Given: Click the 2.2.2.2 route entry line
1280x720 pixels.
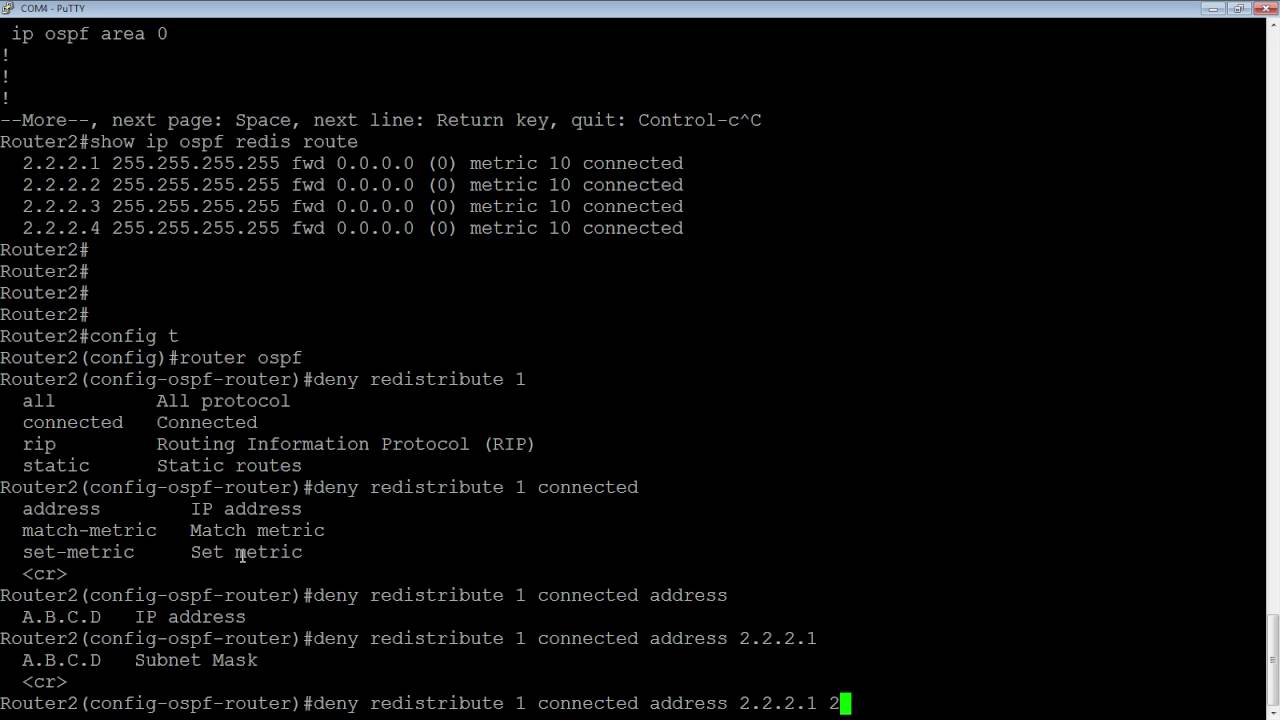Looking at the screenshot, I should coord(353,185).
